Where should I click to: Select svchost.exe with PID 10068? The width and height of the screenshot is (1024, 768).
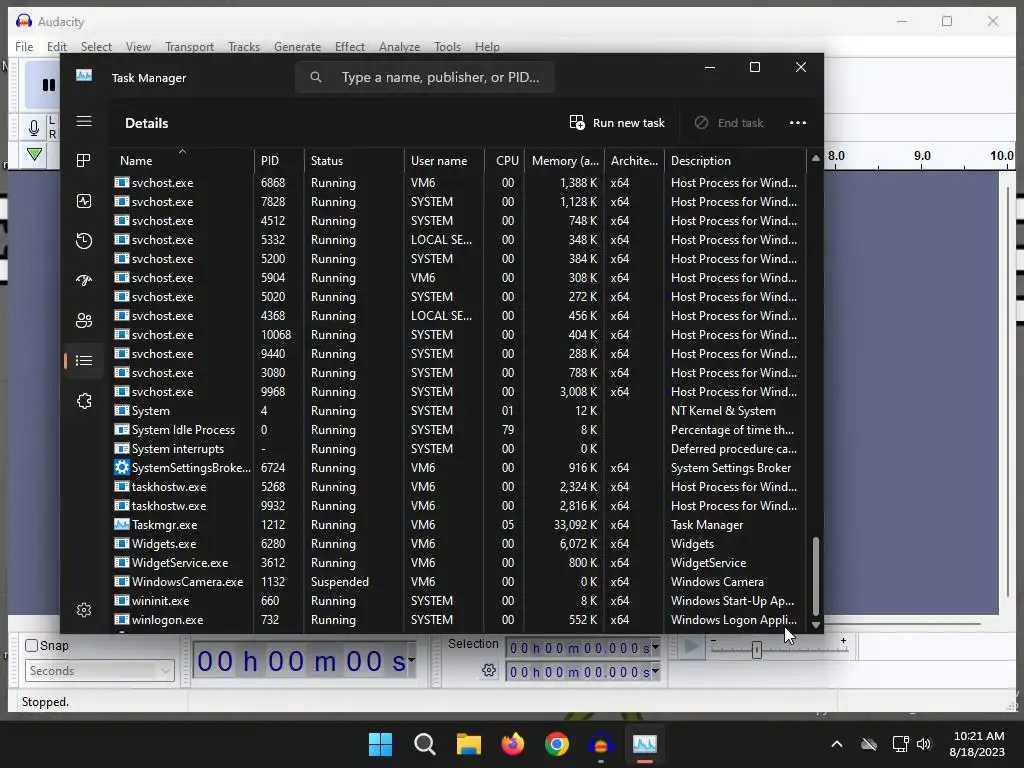(x=458, y=335)
